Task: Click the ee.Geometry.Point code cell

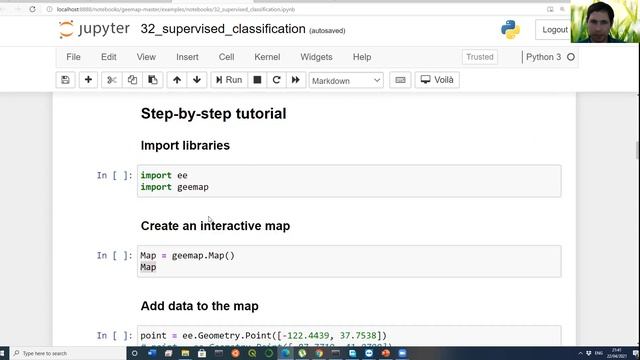Action: pos(349,336)
